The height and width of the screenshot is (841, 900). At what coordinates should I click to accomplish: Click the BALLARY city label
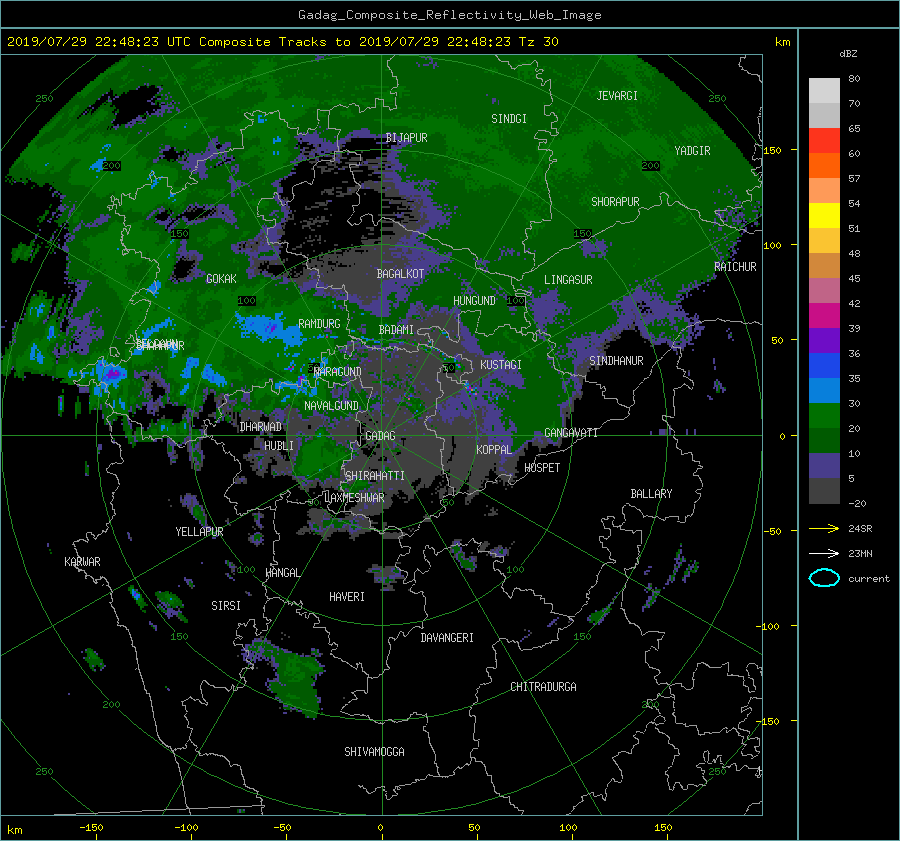tap(651, 494)
